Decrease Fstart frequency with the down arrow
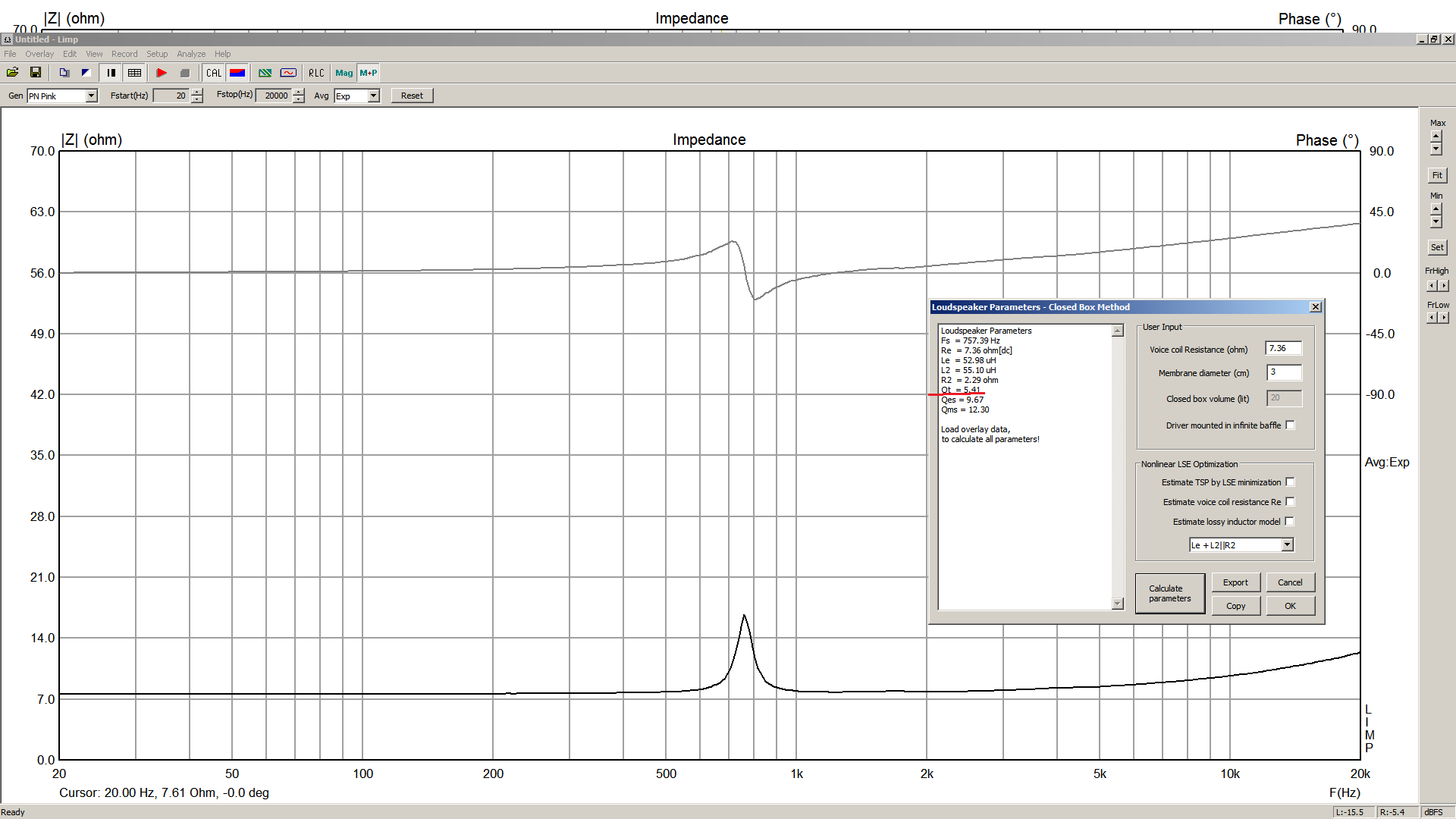This screenshot has height=819, width=1456. [197, 99]
